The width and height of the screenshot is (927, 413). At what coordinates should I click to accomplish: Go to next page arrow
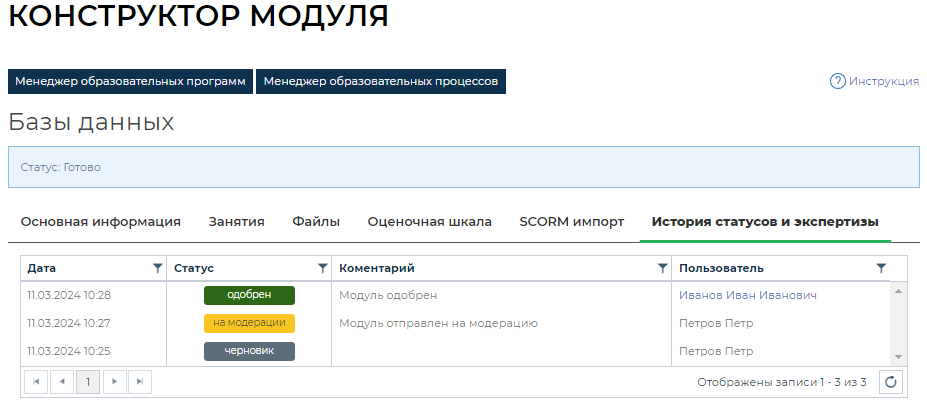[114, 382]
